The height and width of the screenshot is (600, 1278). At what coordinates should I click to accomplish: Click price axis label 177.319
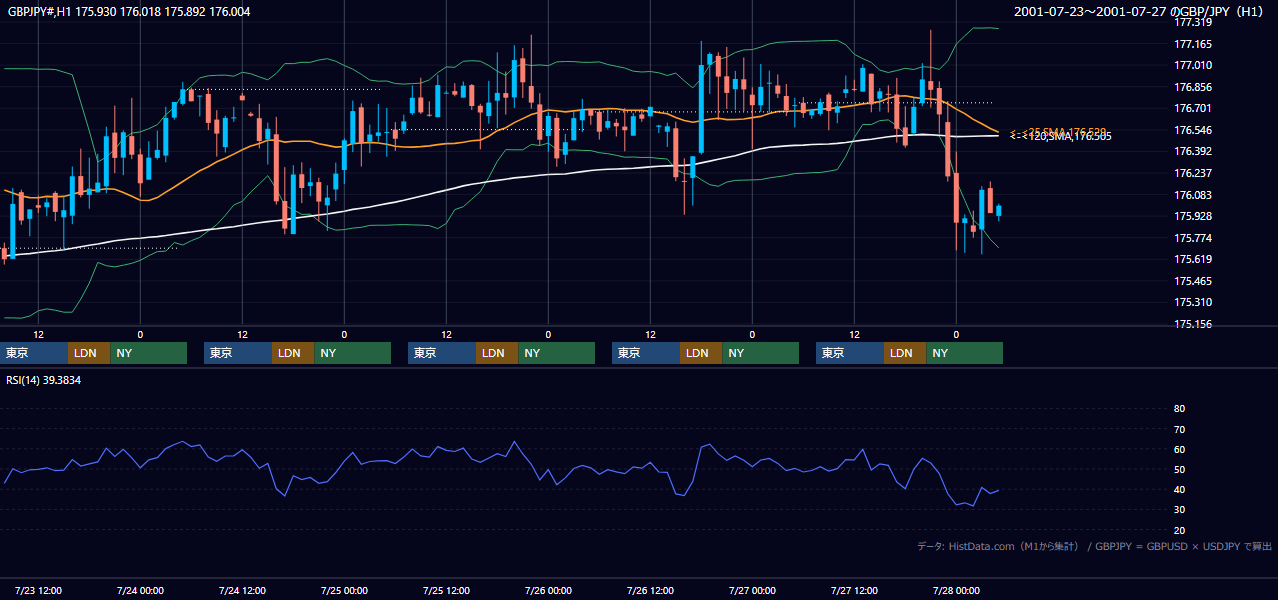pyautogui.click(x=1193, y=22)
